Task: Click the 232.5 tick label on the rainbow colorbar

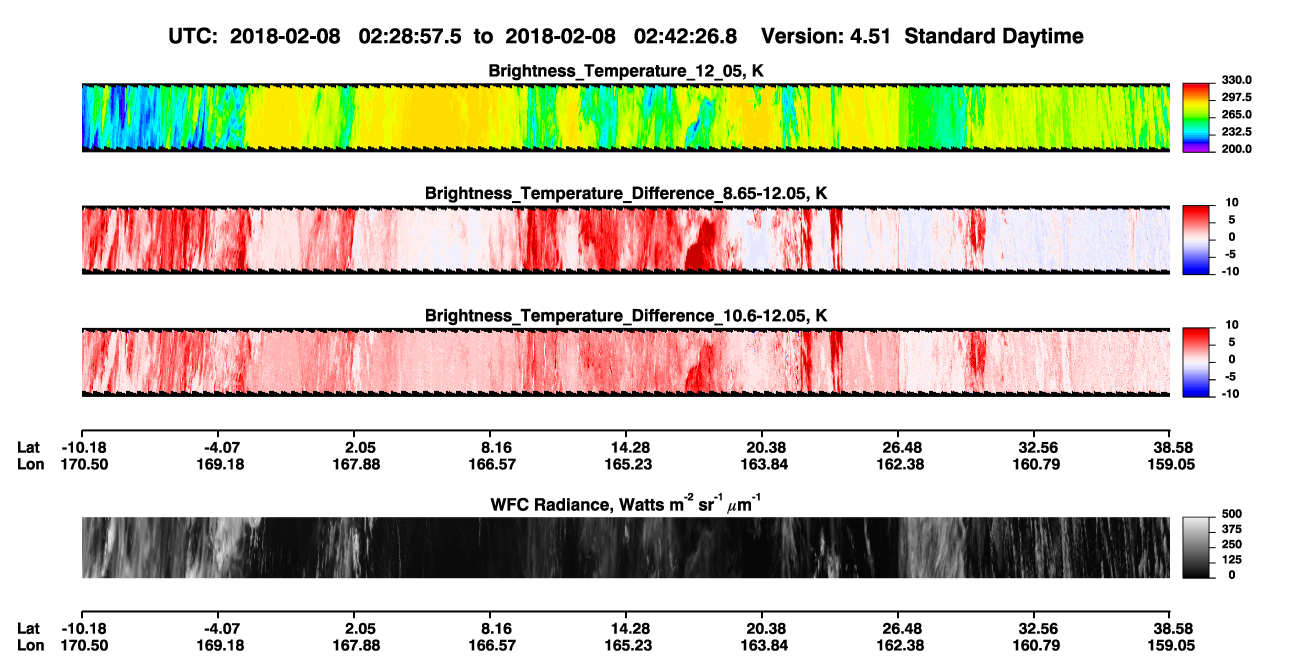Action: [x=1236, y=132]
